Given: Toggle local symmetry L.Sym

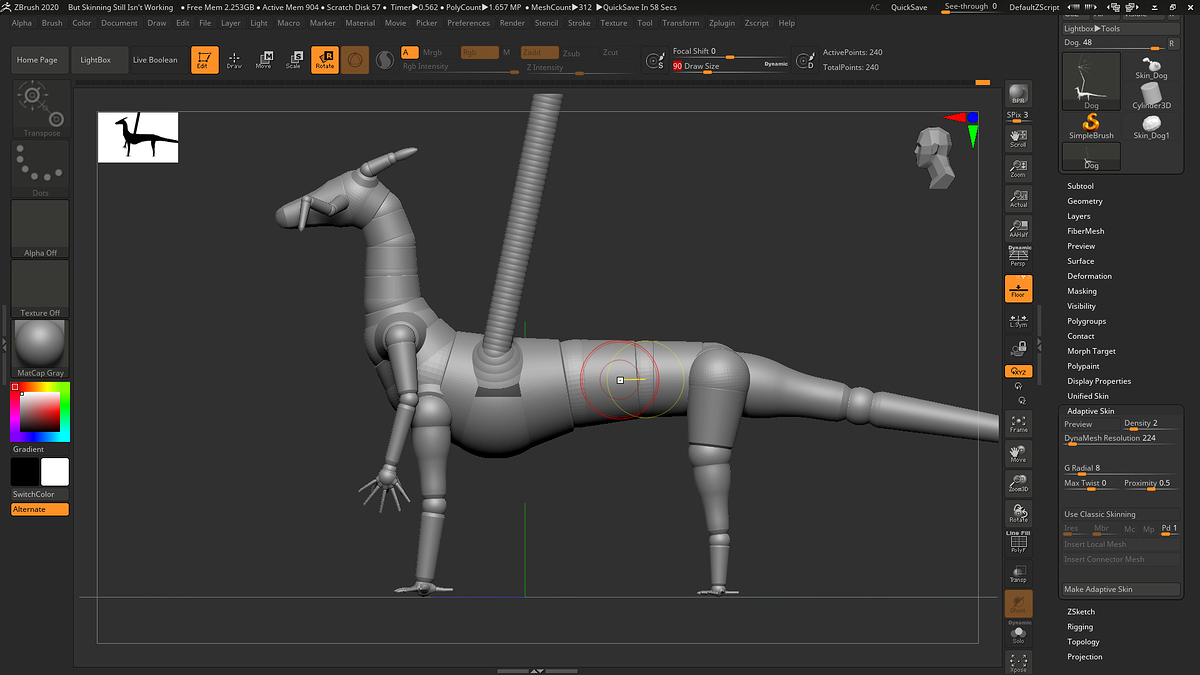Looking at the screenshot, I should [1018, 320].
